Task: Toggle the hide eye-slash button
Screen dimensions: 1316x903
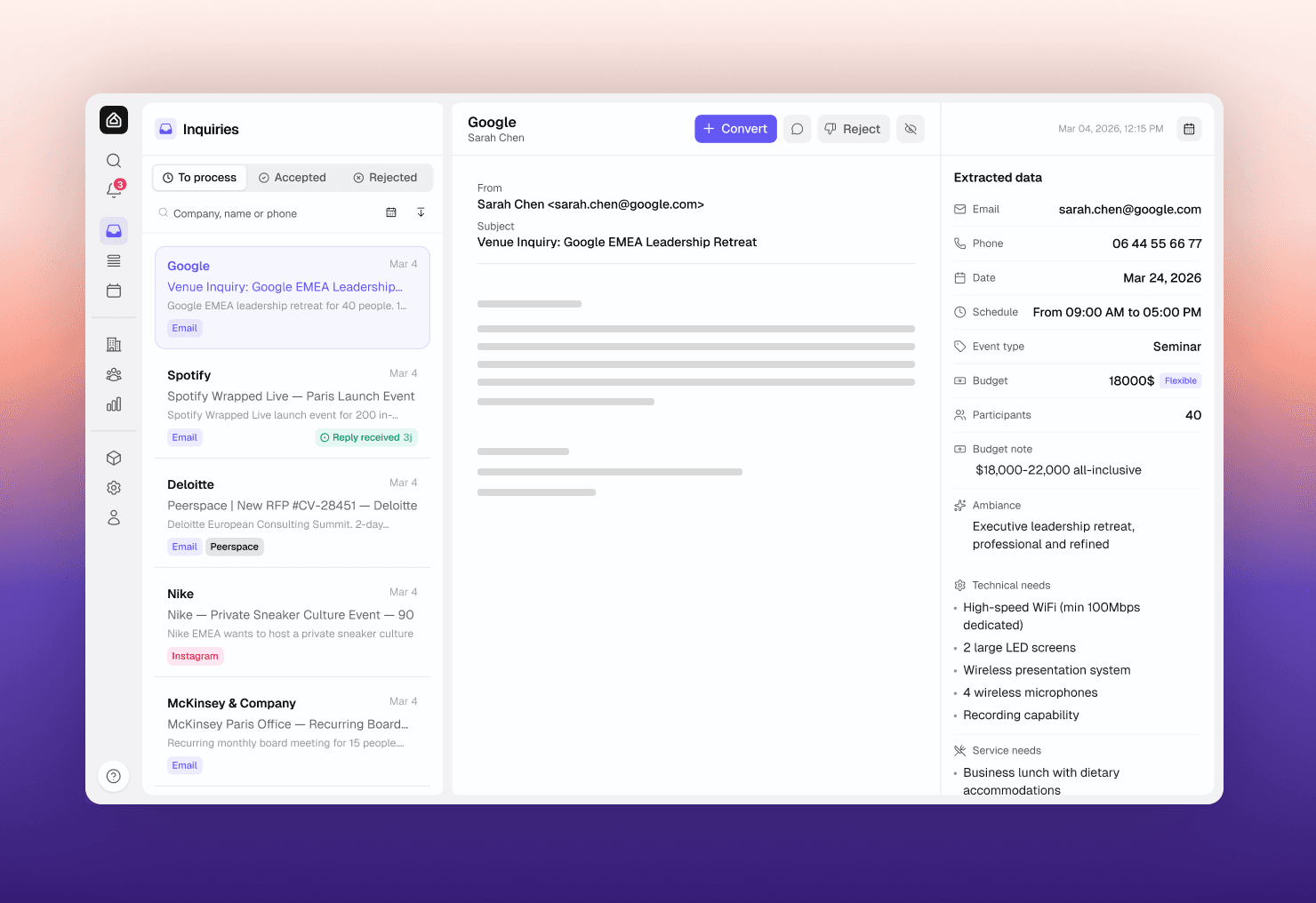Action: [911, 129]
